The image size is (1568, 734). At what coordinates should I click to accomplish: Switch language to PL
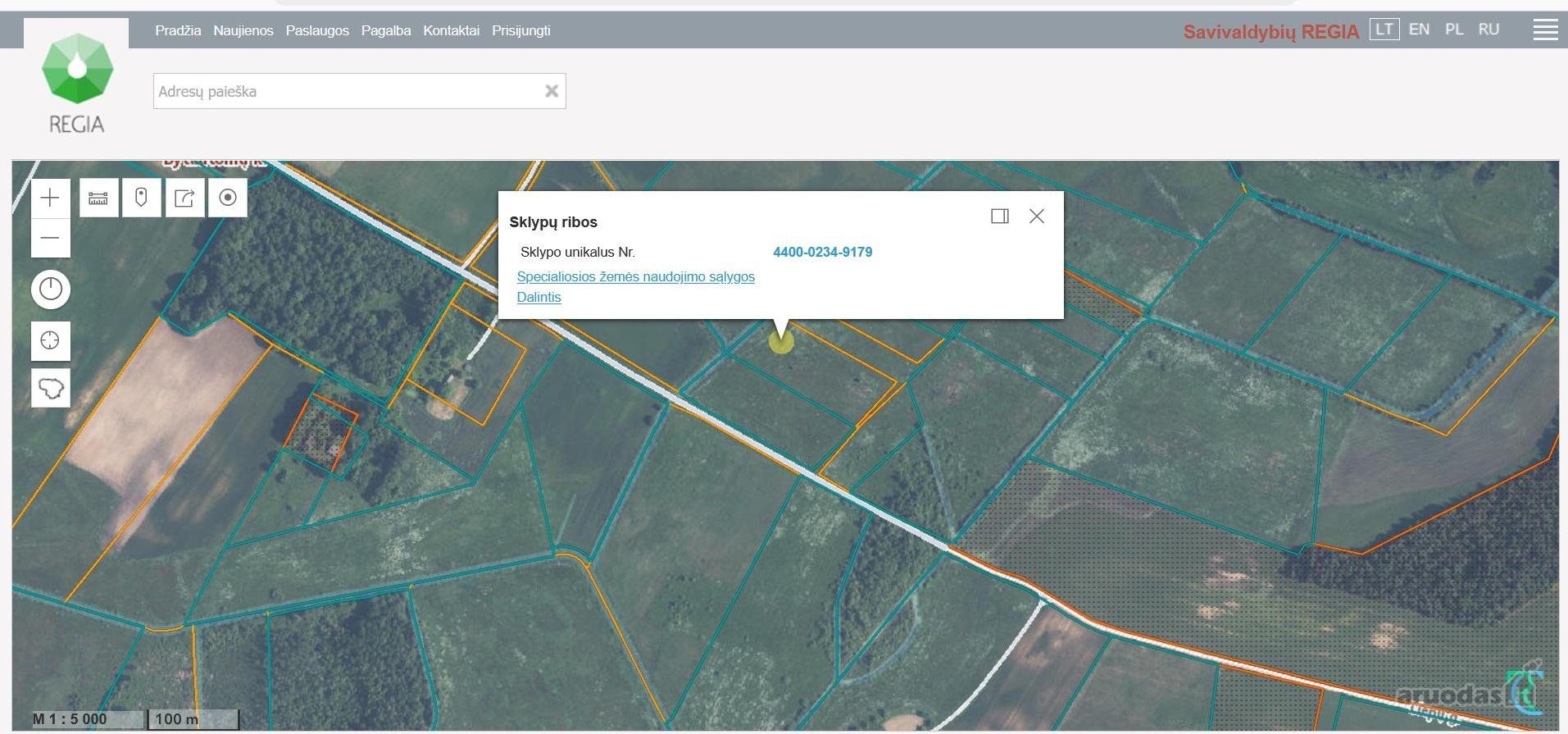[1455, 30]
